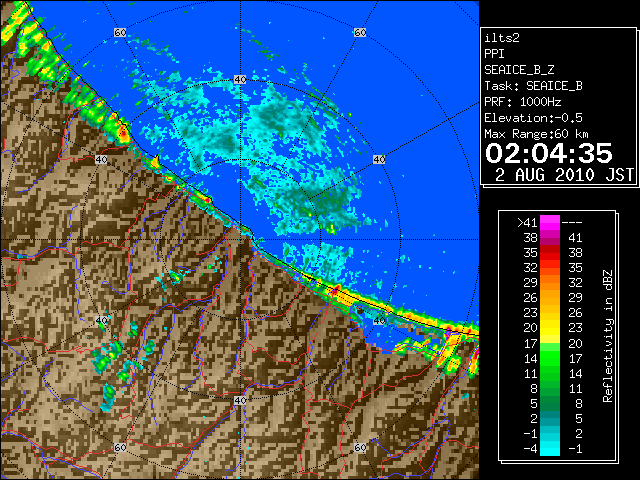This screenshot has height=480, width=640.
Task: Click the 'PRF: 1000Hz' value
Action: [523, 102]
